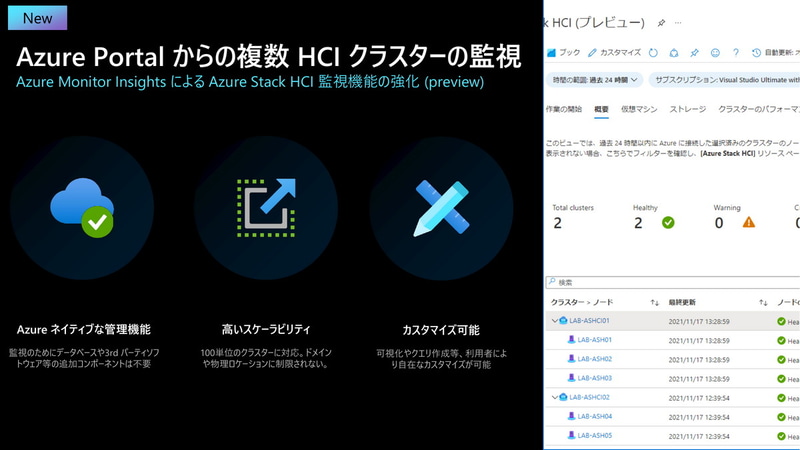This screenshot has width=800, height=450.
Task: Collapse the LAB-ASHCI02 cluster row
Action: click(x=555, y=397)
